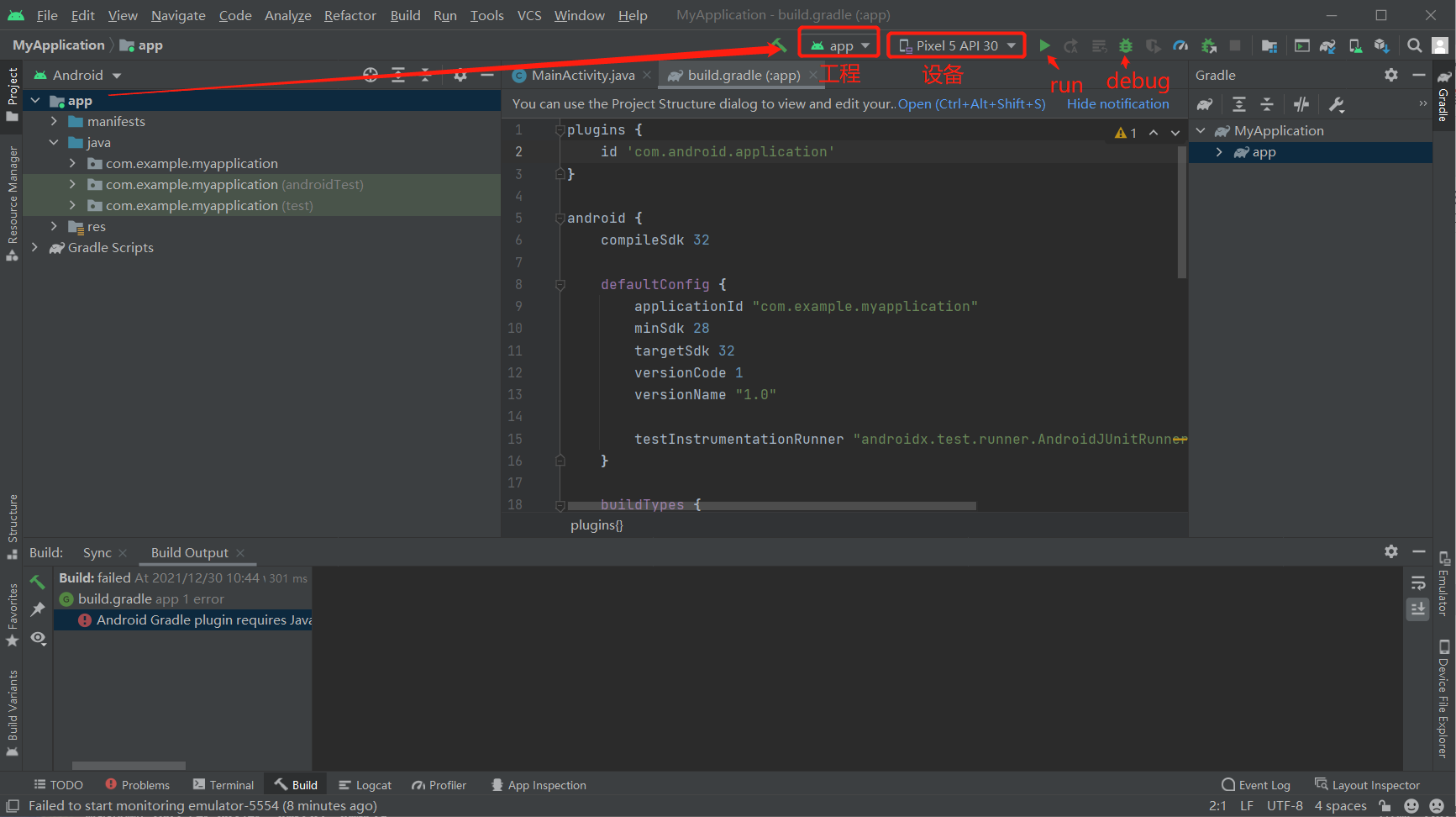The image size is (1456, 817).
Task: Expand all items in the Project panel
Action: pyautogui.click(x=398, y=75)
